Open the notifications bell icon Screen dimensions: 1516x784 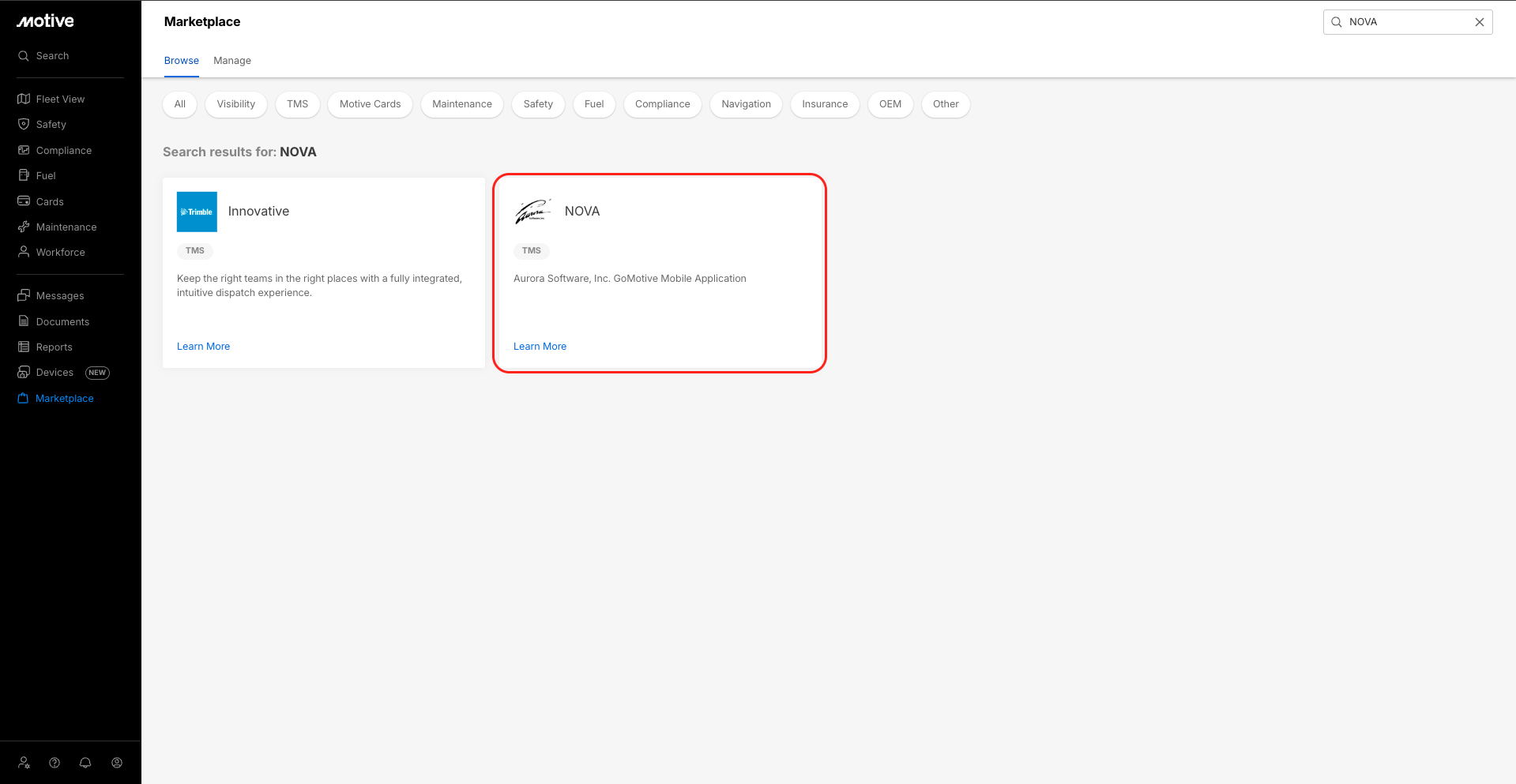coord(85,763)
